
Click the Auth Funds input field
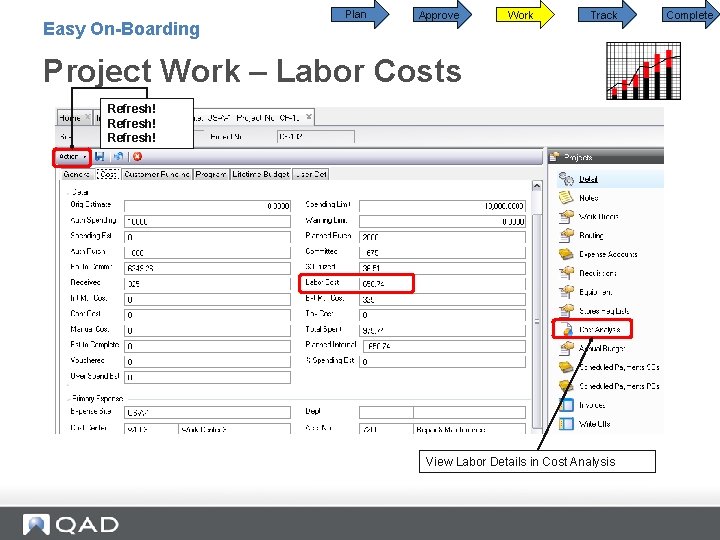[x=207, y=253]
